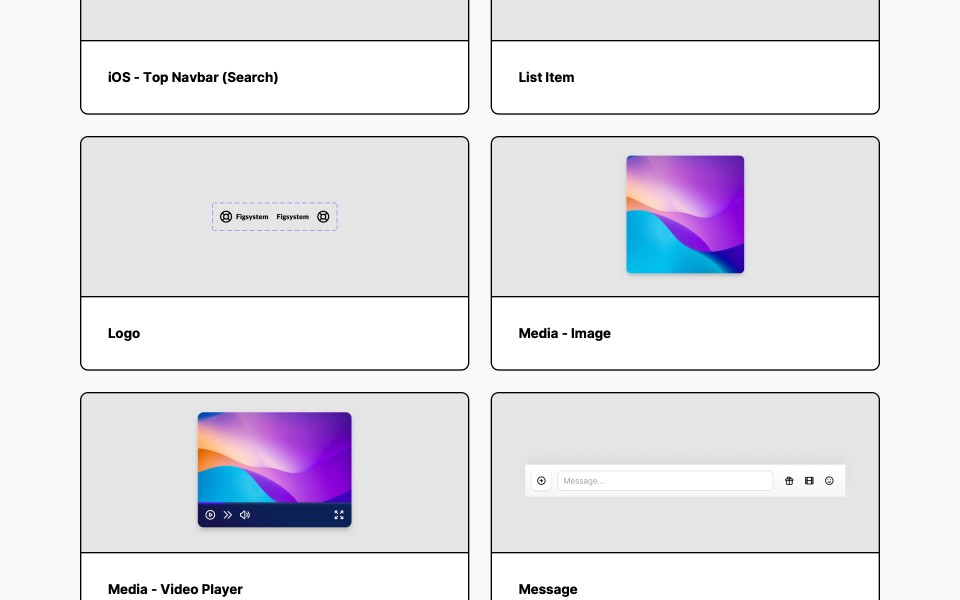Open the iOS - Top Navbar (Search) title
Viewport: 960px width, 600px height.
pyautogui.click(x=193, y=77)
